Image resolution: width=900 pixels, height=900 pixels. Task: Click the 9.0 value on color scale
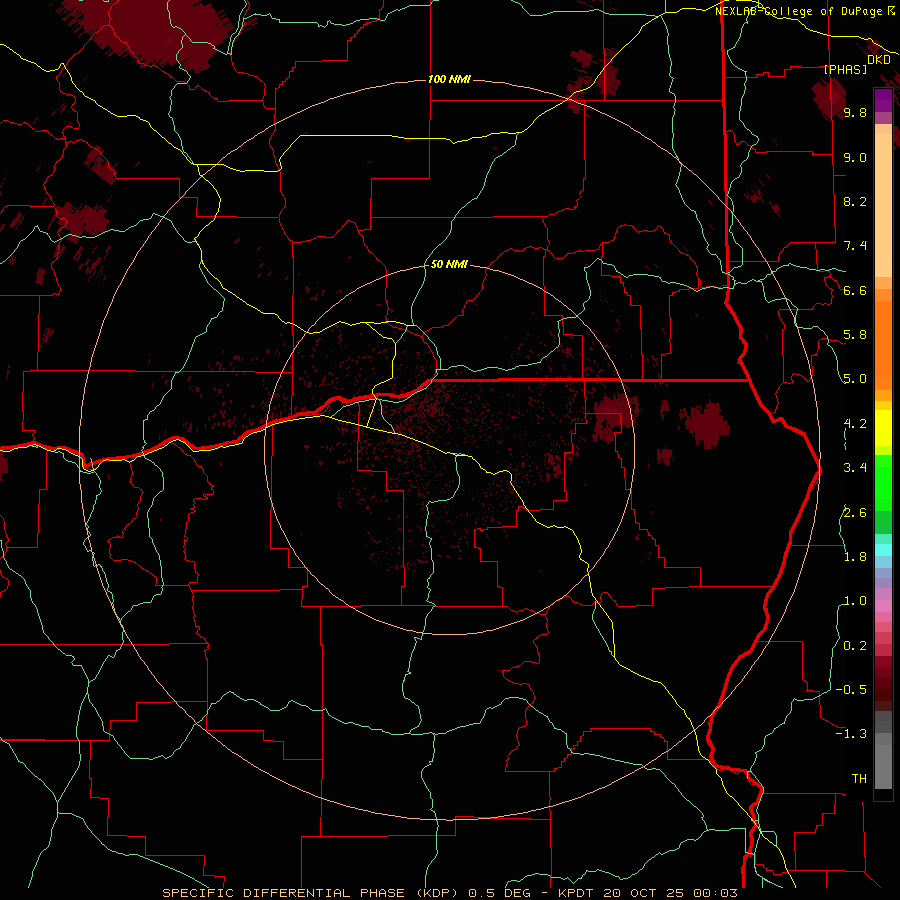click(855, 157)
